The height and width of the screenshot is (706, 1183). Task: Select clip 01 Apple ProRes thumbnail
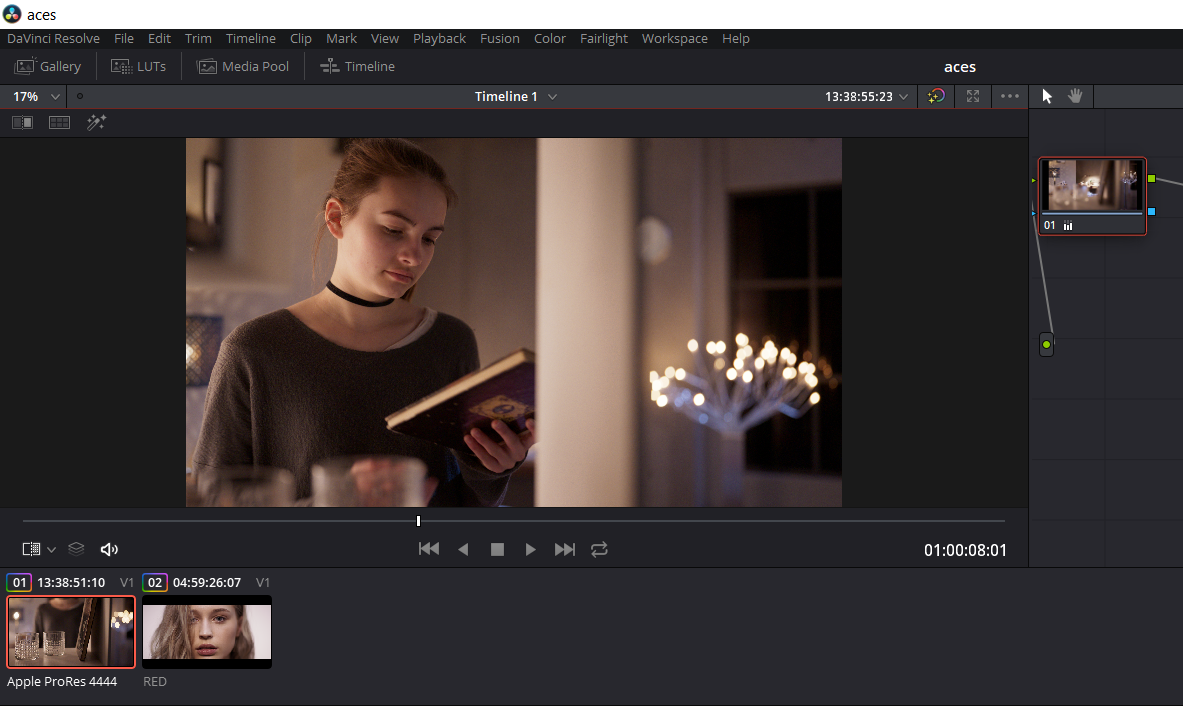[71, 632]
